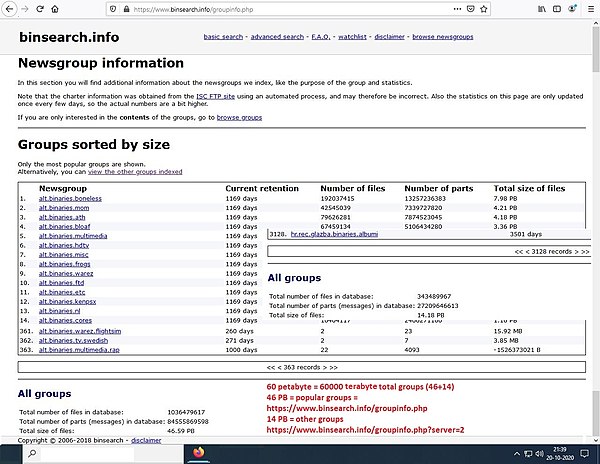600x464 pixels.
Task: Open the Firefox hamburger menu
Action: [591, 9]
